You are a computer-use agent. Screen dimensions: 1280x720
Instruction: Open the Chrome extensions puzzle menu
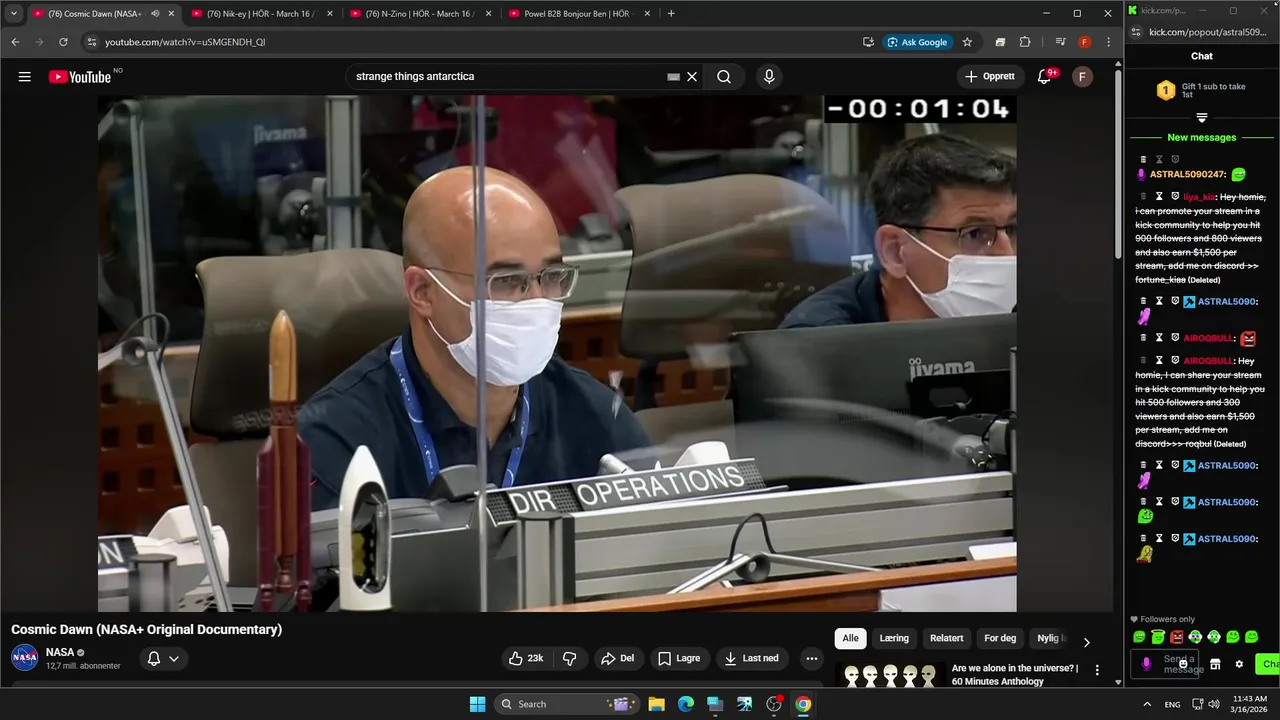tap(1025, 42)
